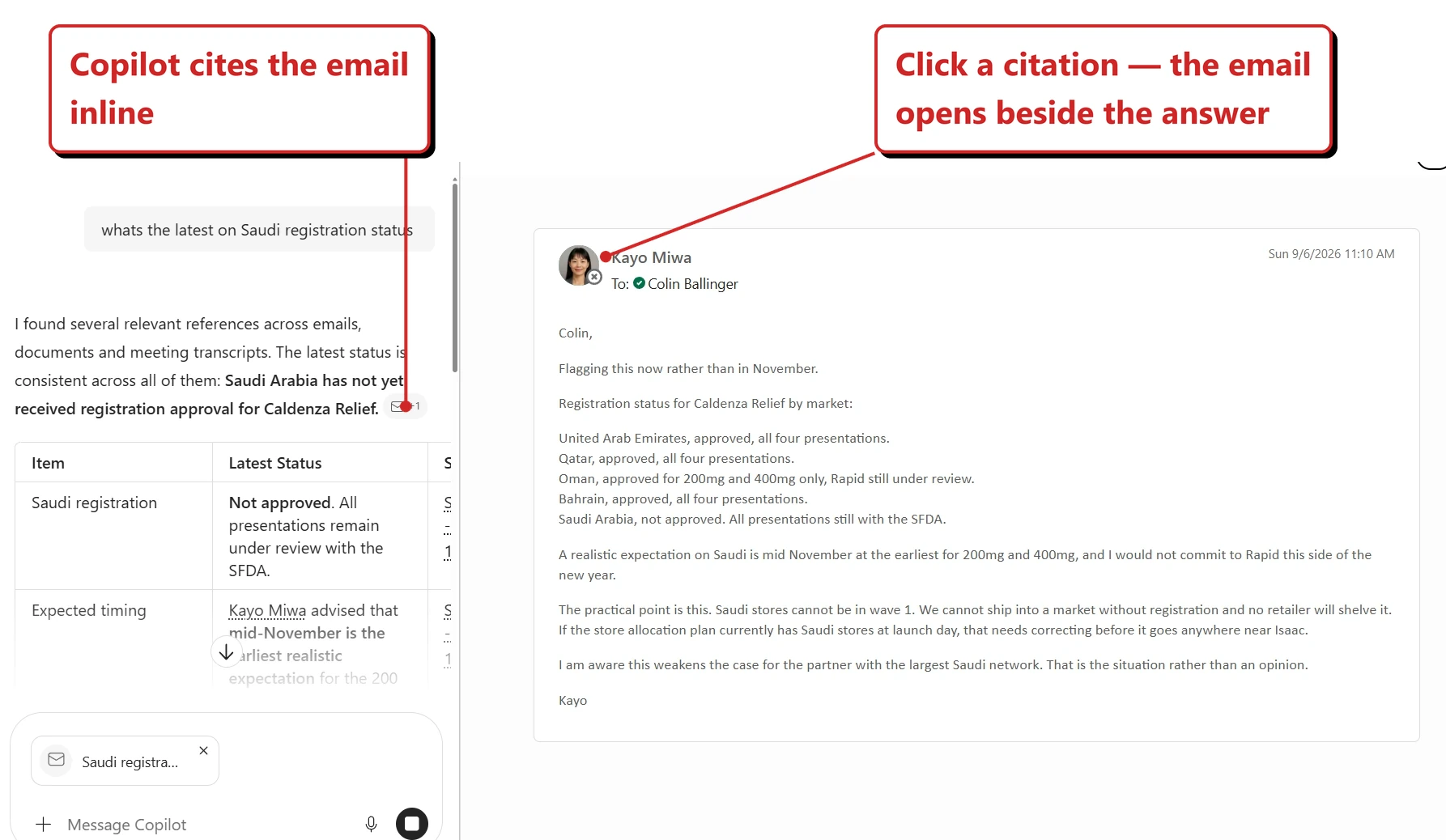Image resolution: width=1446 pixels, height=840 pixels.
Task: Open the Saudi registra... attachment chip
Action: point(125,761)
